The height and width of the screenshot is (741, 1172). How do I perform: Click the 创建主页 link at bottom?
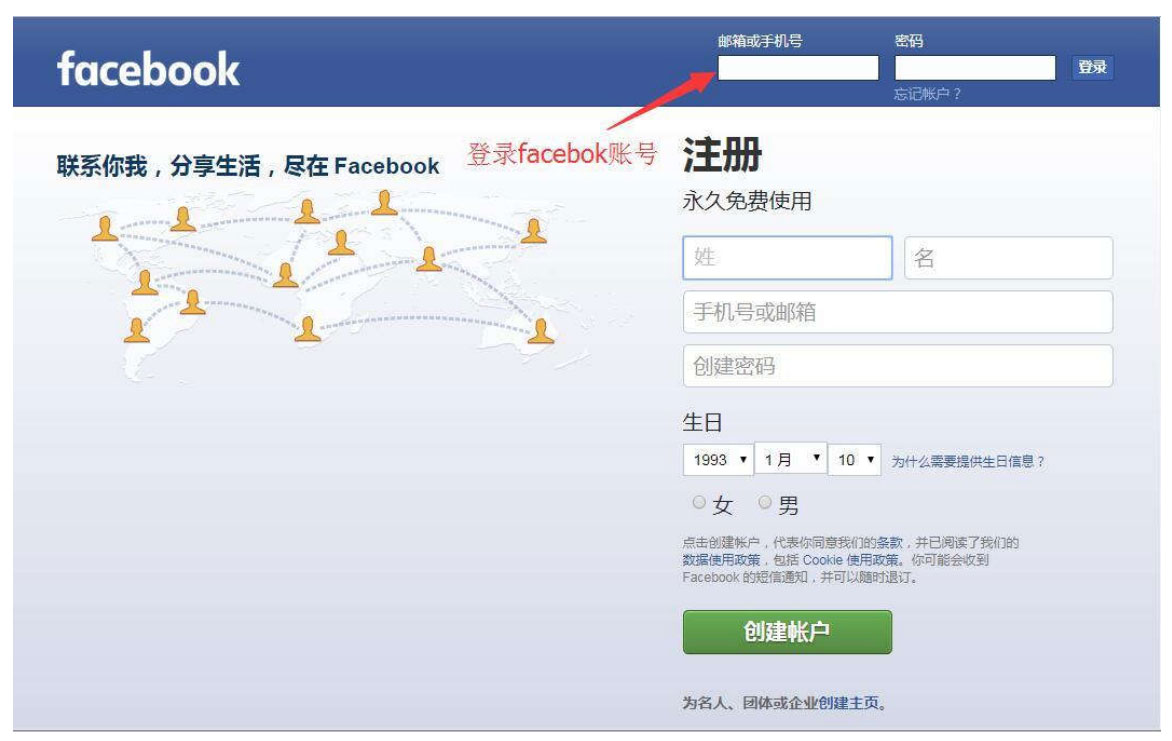click(848, 703)
